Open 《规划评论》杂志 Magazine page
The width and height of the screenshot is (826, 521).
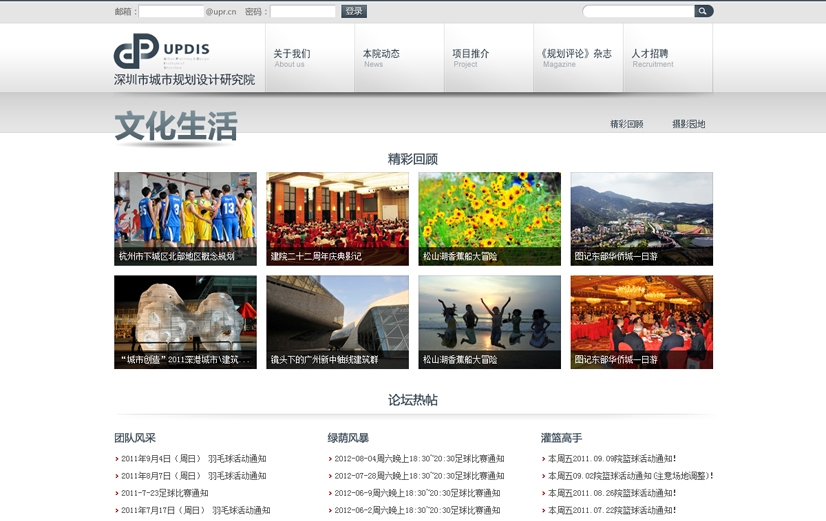[575, 57]
